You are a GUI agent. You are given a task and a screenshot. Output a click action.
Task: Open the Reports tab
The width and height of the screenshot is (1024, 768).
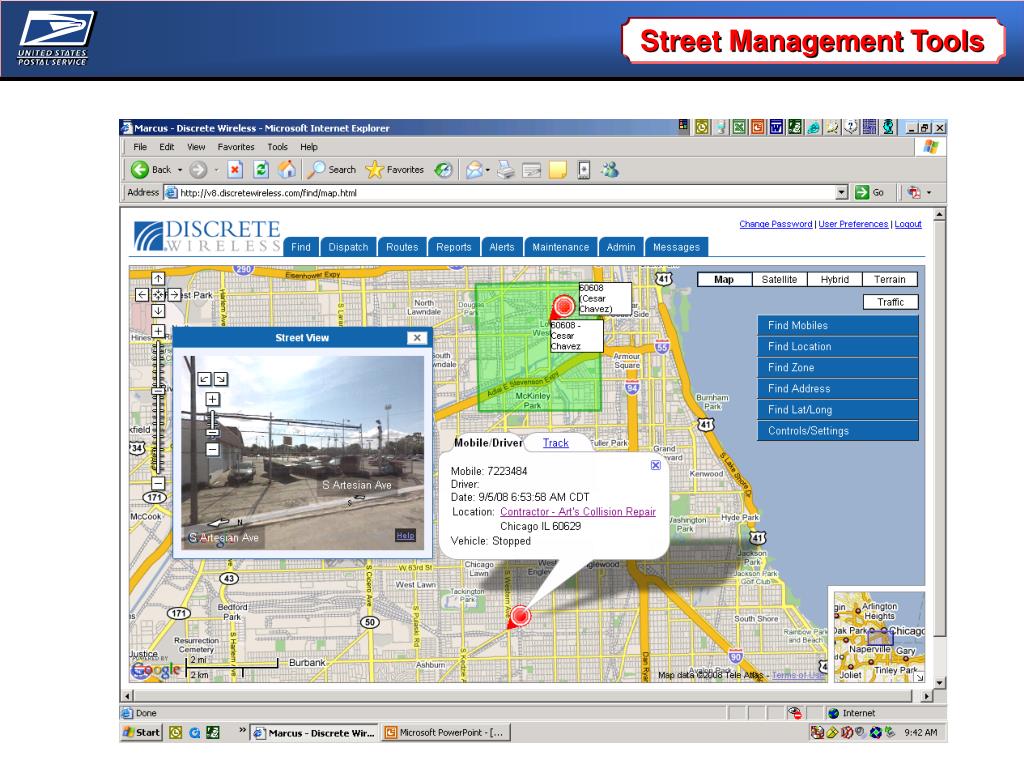click(454, 247)
